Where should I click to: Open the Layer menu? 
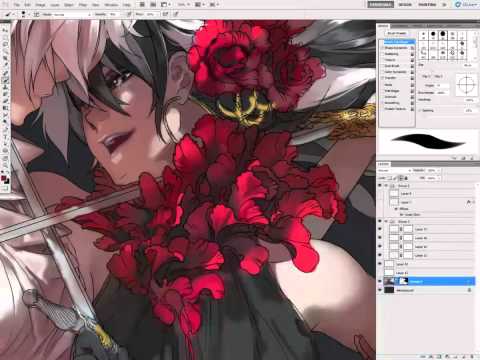[55, 5]
